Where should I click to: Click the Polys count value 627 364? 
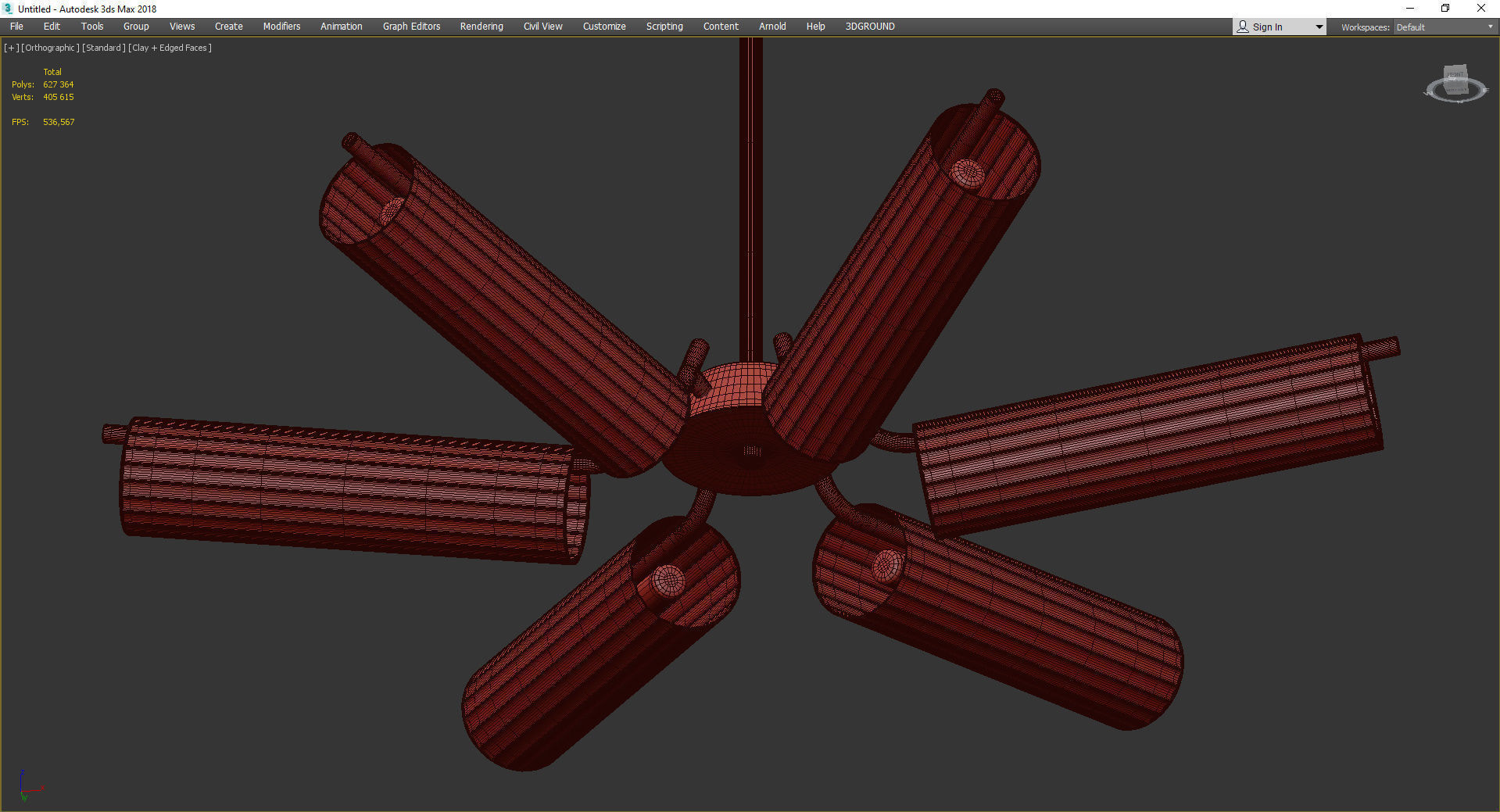click(x=59, y=84)
